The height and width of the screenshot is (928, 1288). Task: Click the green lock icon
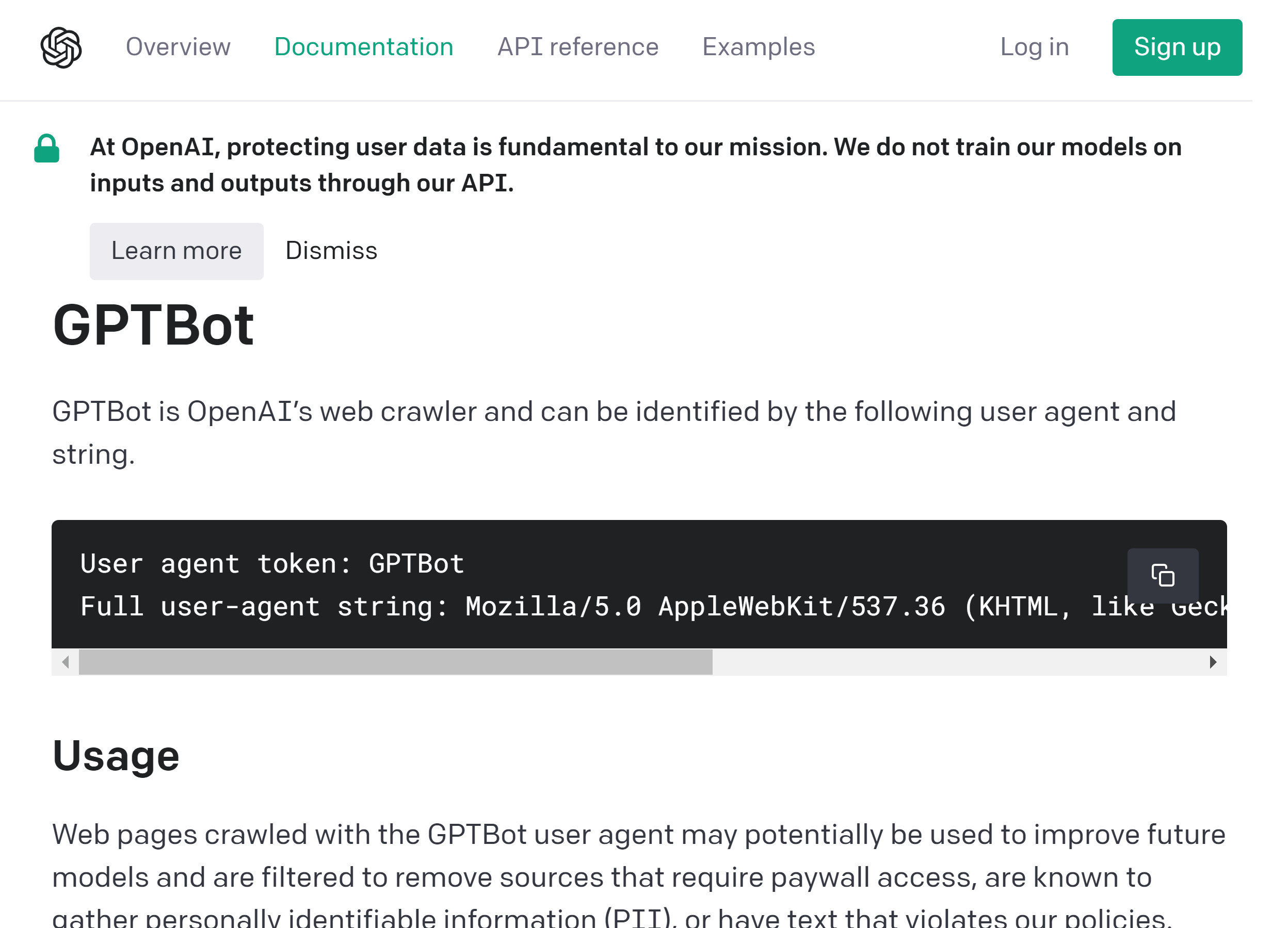pos(46,149)
